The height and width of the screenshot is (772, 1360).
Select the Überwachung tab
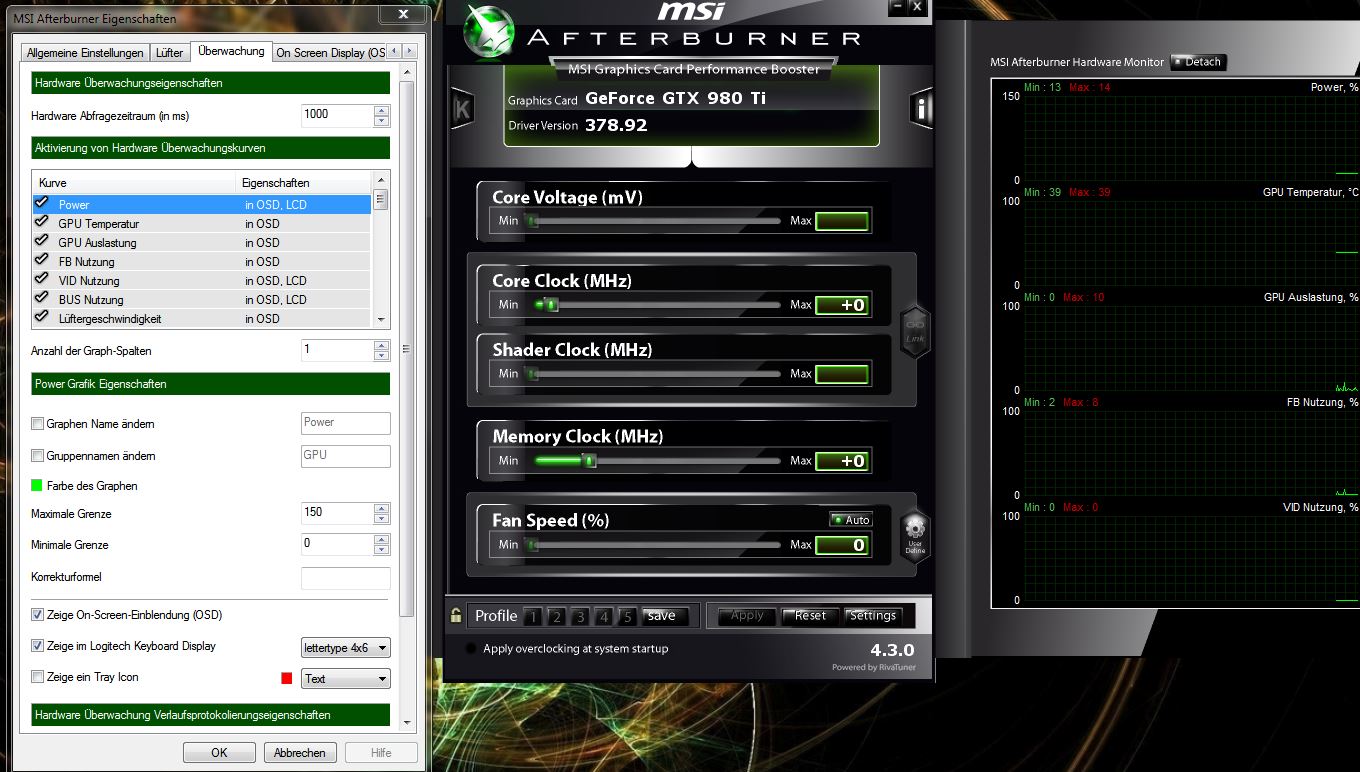pos(231,51)
